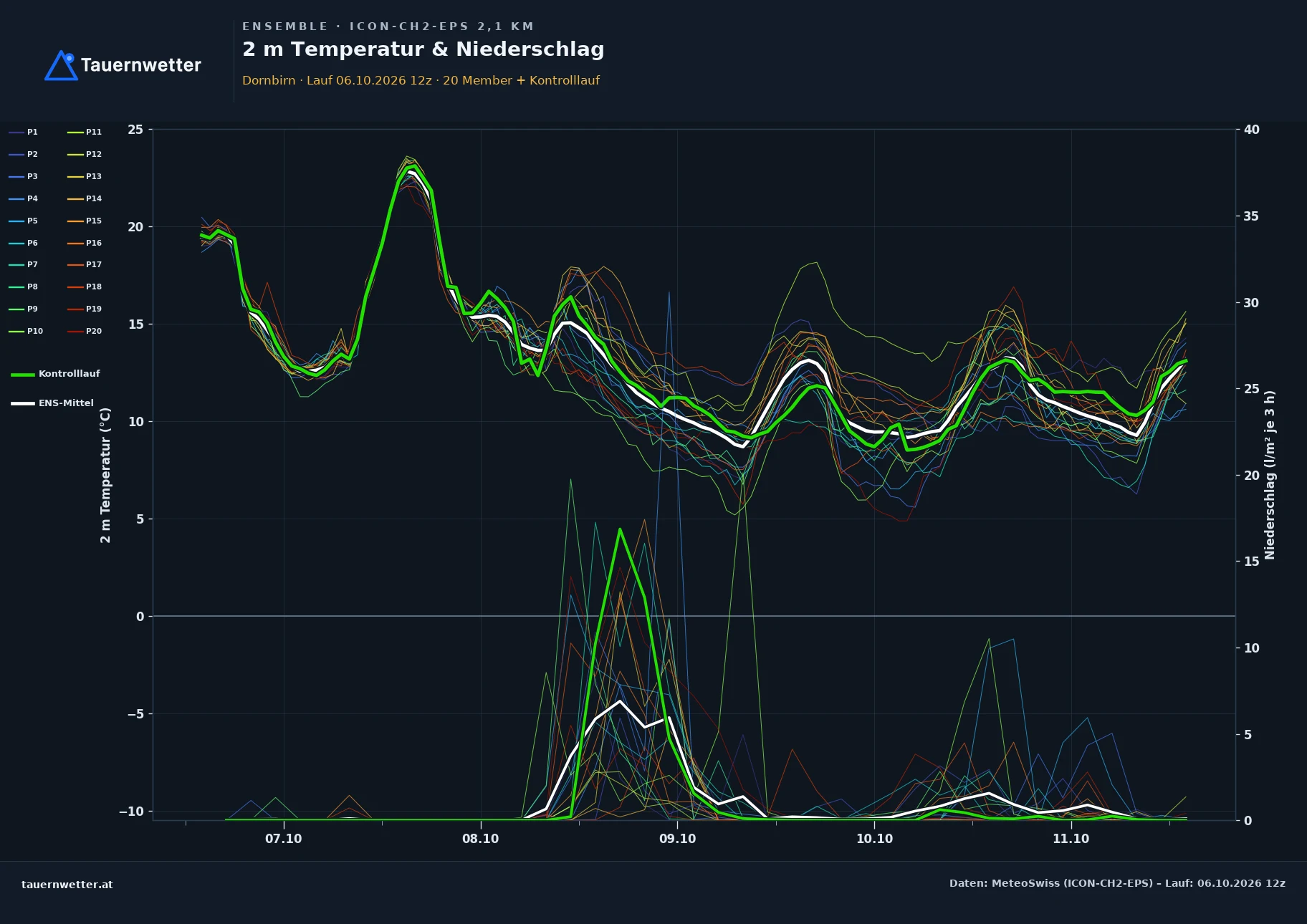Select the ENS-Mittel legend label

(x=66, y=403)
